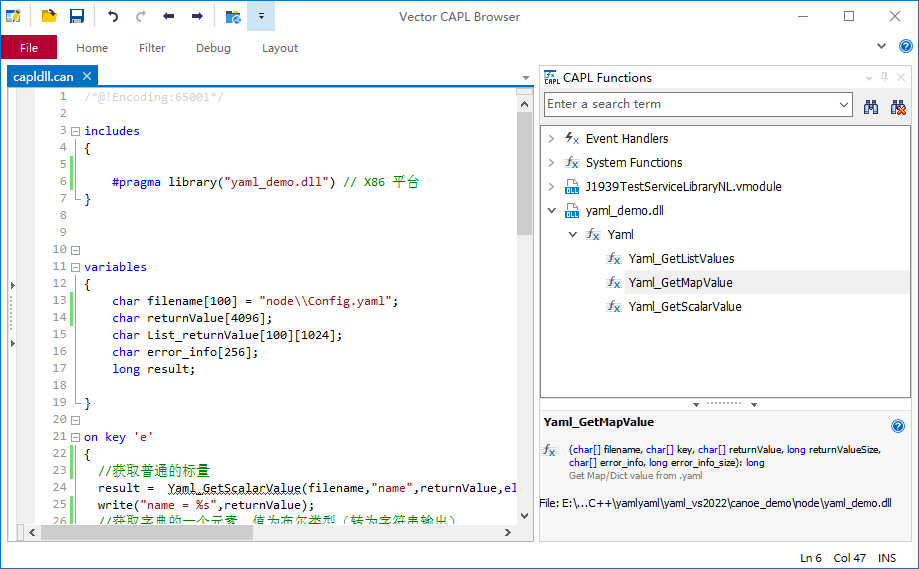Select the capldll.can document tab
Viewport: 919px width, 569px height.
coord(43,77)
